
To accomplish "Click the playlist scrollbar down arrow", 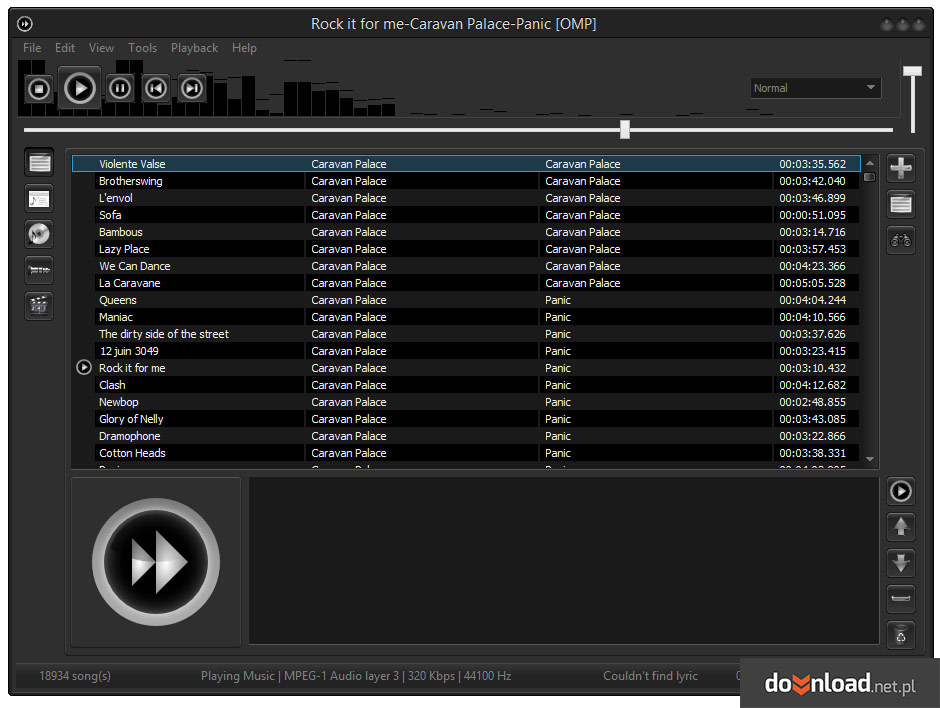I will 870,459.
